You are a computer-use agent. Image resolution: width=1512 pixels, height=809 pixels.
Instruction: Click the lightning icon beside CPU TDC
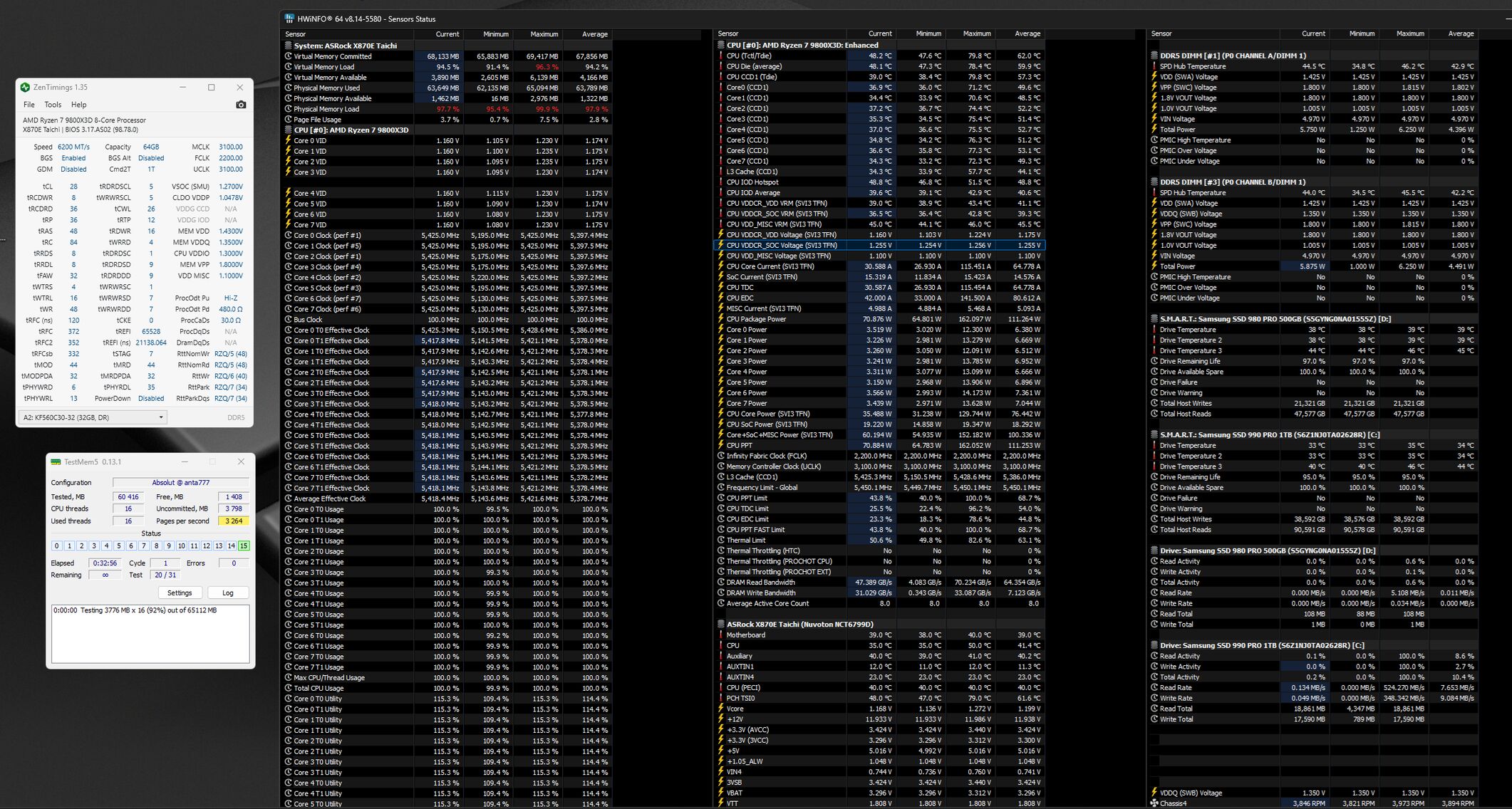pyautogui.click(x=721, y=288)
